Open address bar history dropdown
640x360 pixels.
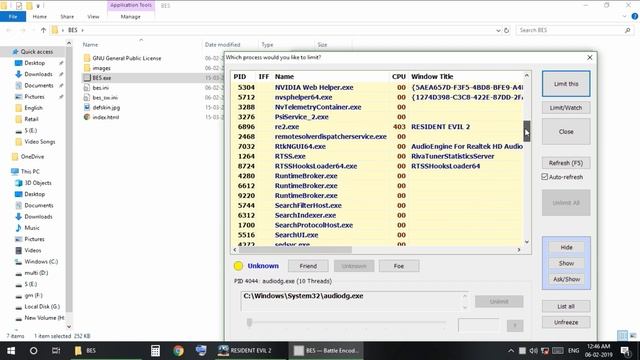tap(498, 30)
